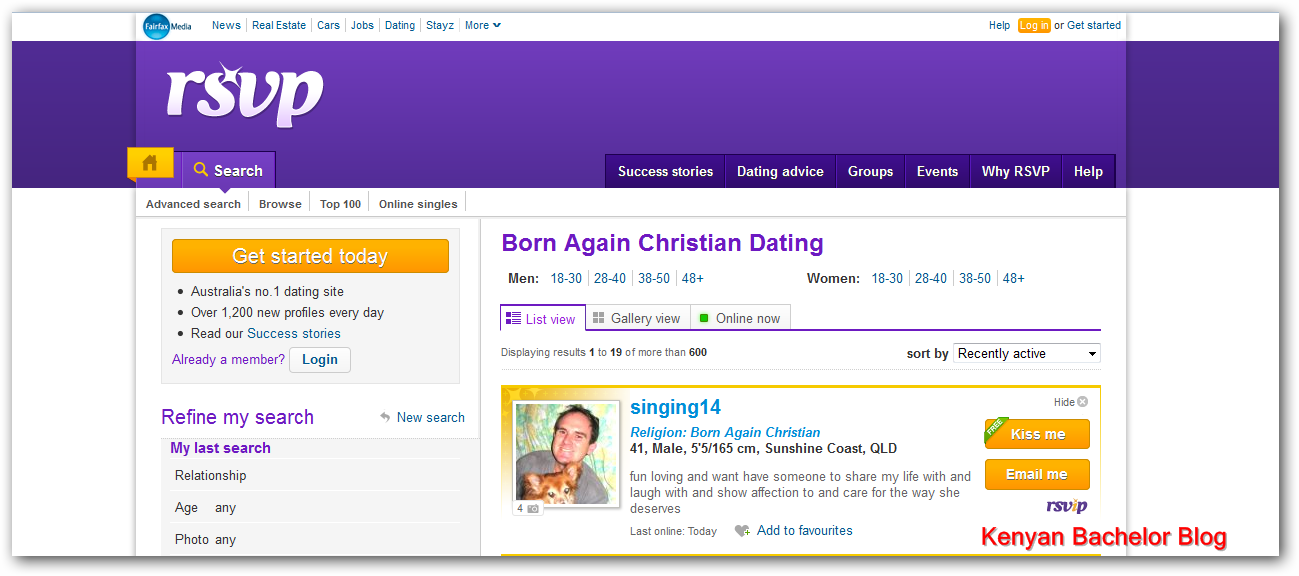
Task: Click Add to favourites link
Action: pyautogui.click(x=805, y=531)
